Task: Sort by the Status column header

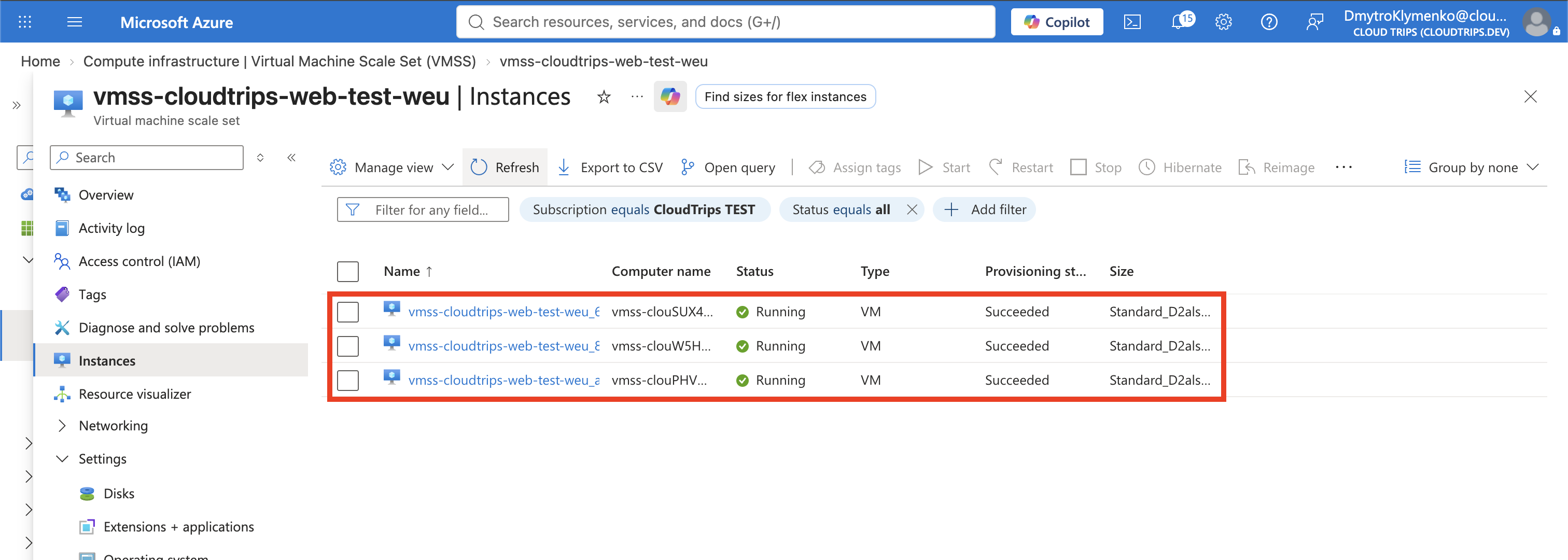Action: coord(755,272)
